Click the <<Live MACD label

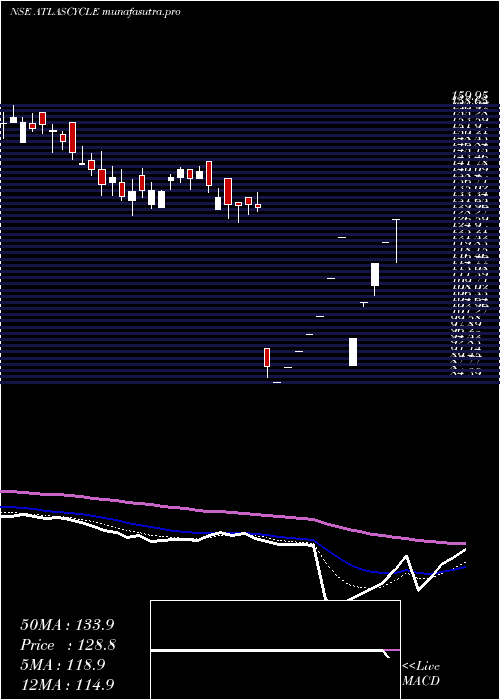click(x=421, y=673)
